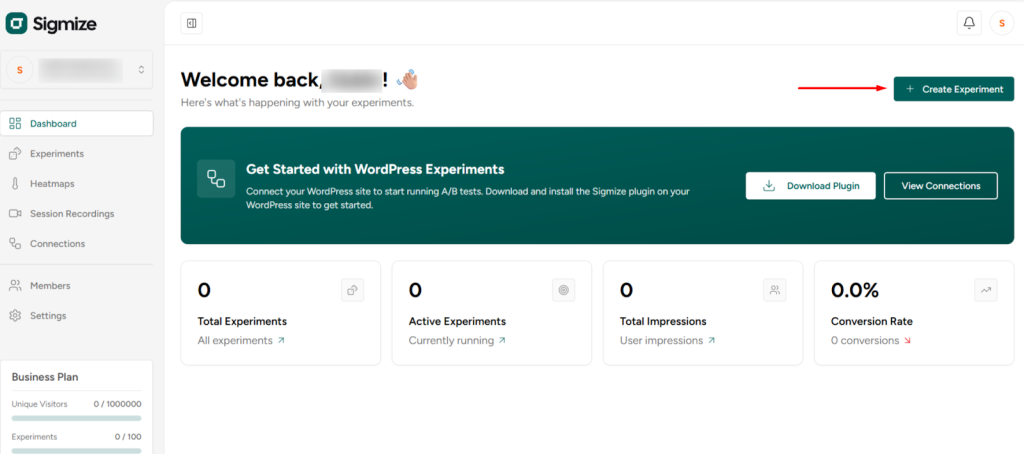Click the arrow beside User impressions
The height and width of the screenshot is (454, 1024).
pyautogui.click(x=712, y=340)
